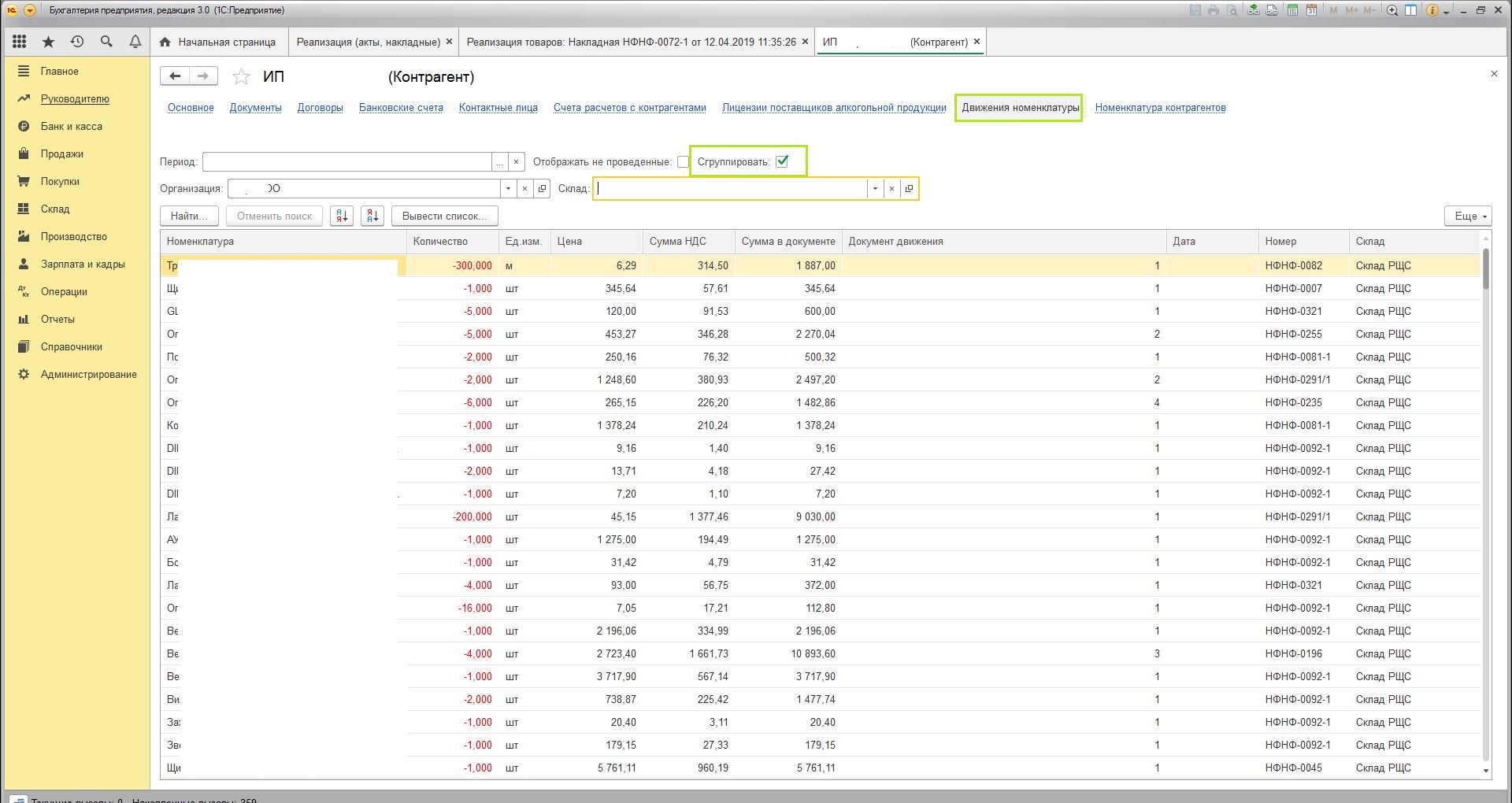
Task: Open calendar icon in title bar
Action: tap(1311, 10)
